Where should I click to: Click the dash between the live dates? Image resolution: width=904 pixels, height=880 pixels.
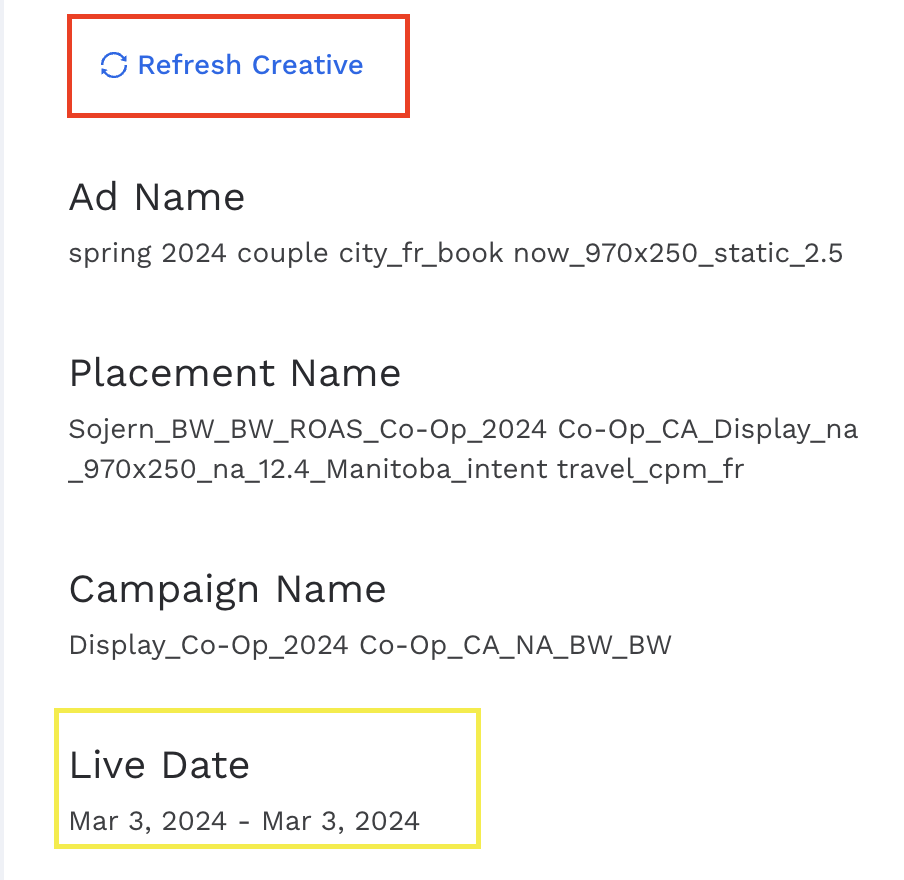coord(246,821)
